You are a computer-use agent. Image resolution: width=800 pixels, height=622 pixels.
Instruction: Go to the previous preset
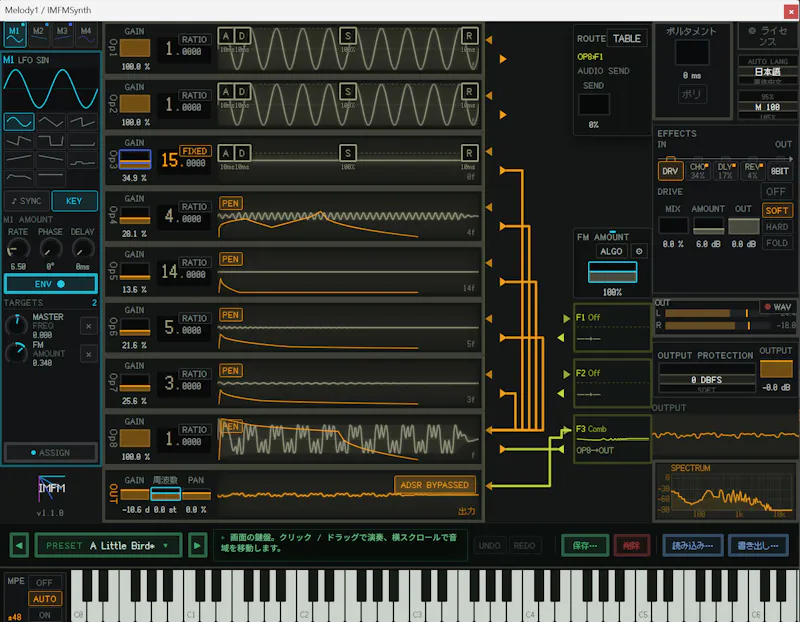click(x=19, y=545)
